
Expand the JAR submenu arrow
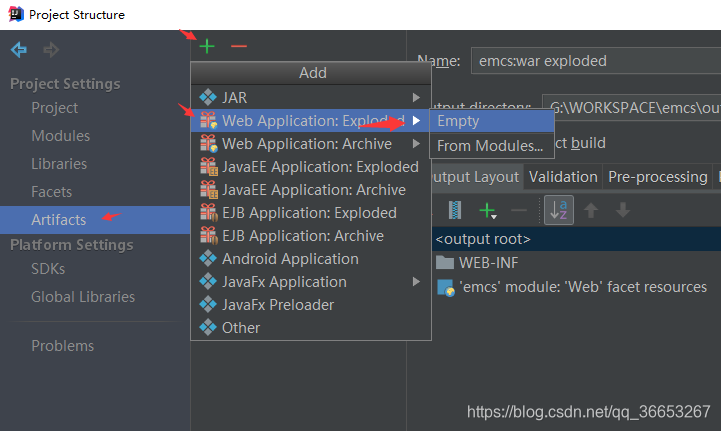tap(416, 97)
